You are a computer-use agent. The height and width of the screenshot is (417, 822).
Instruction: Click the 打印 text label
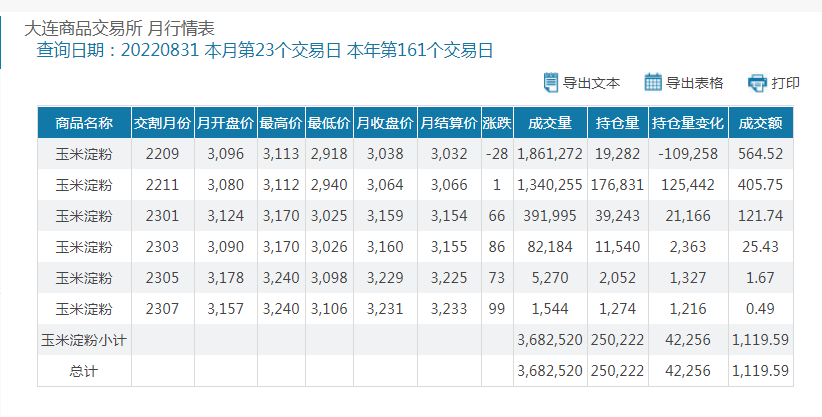click(x=785, y=83)
